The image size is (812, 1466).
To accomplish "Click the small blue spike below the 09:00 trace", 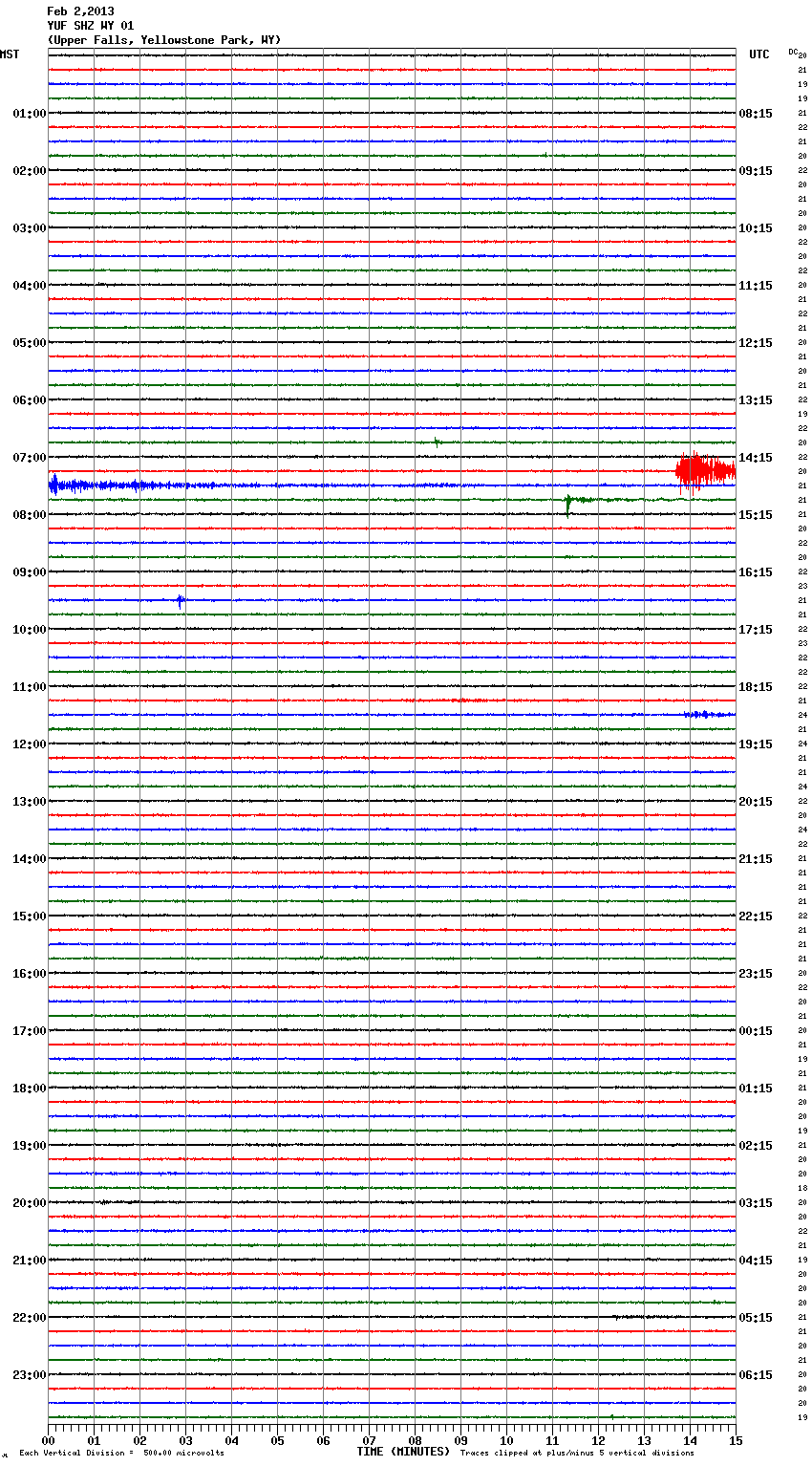I will click(180, 601).
